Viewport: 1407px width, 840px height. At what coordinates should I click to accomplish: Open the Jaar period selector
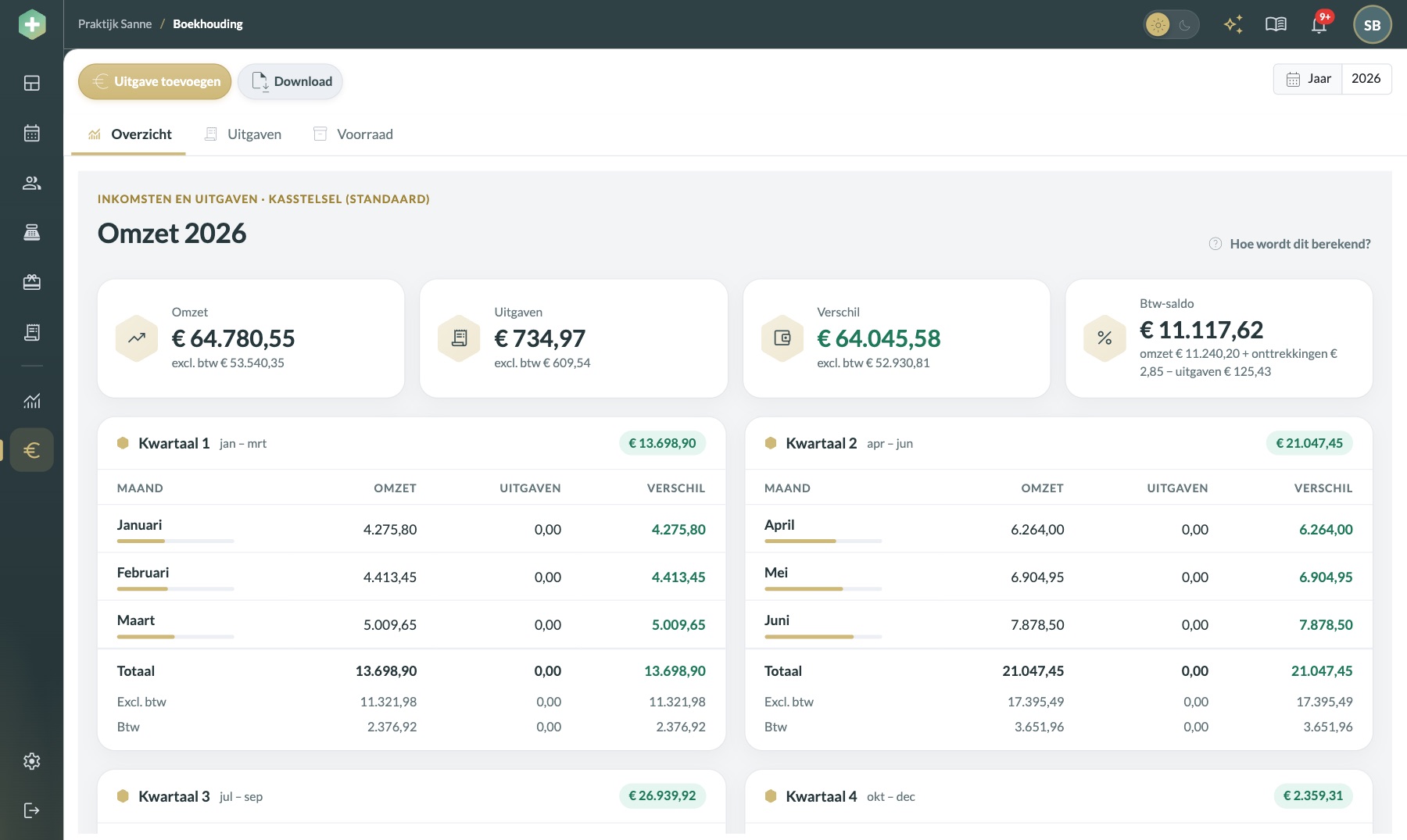click(x=1308, y=79)
